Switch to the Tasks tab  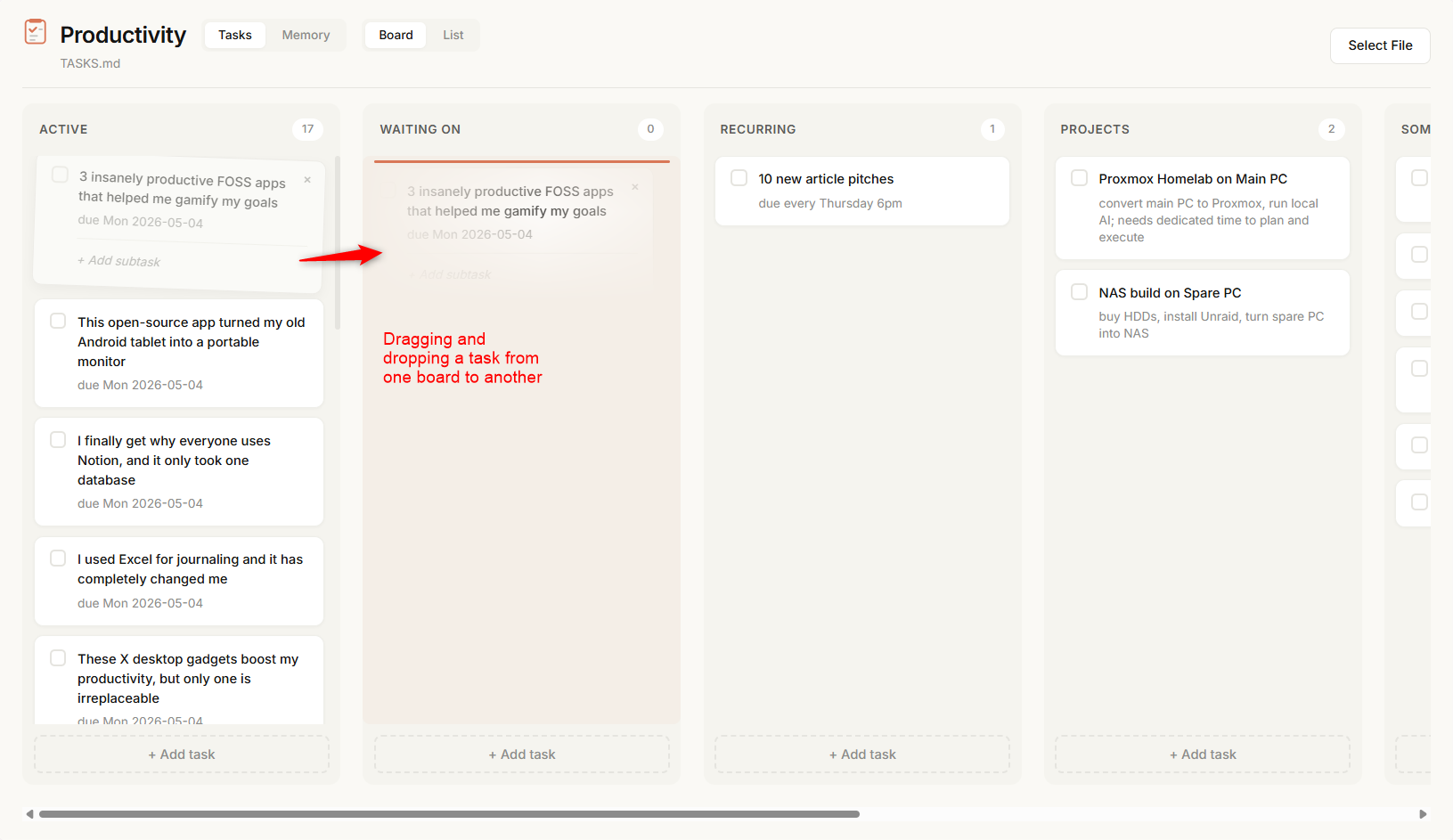(235, 35)
